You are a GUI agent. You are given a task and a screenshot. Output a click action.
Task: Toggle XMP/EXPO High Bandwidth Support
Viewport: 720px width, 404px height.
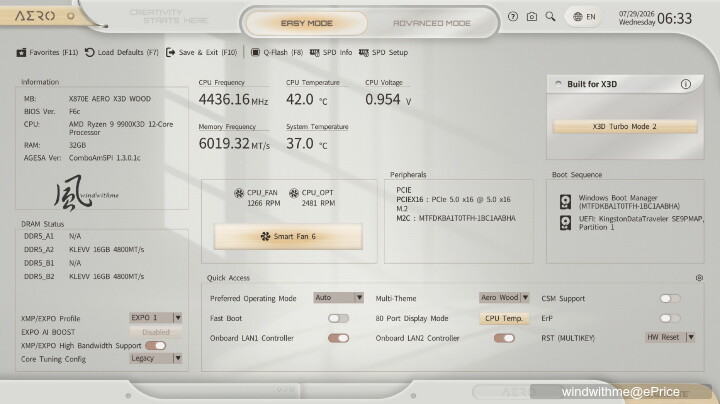[x=156, y=345]
